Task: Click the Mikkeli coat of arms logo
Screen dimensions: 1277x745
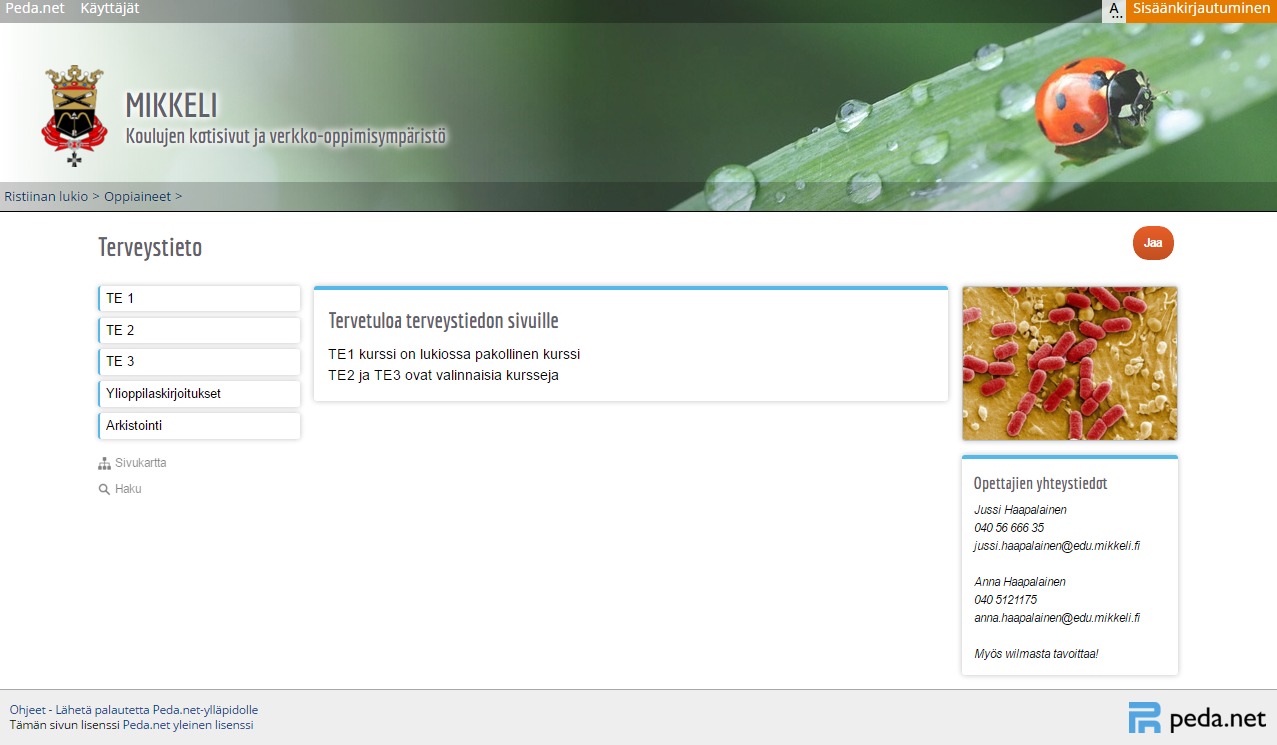Action: click(x=73, y=114)
